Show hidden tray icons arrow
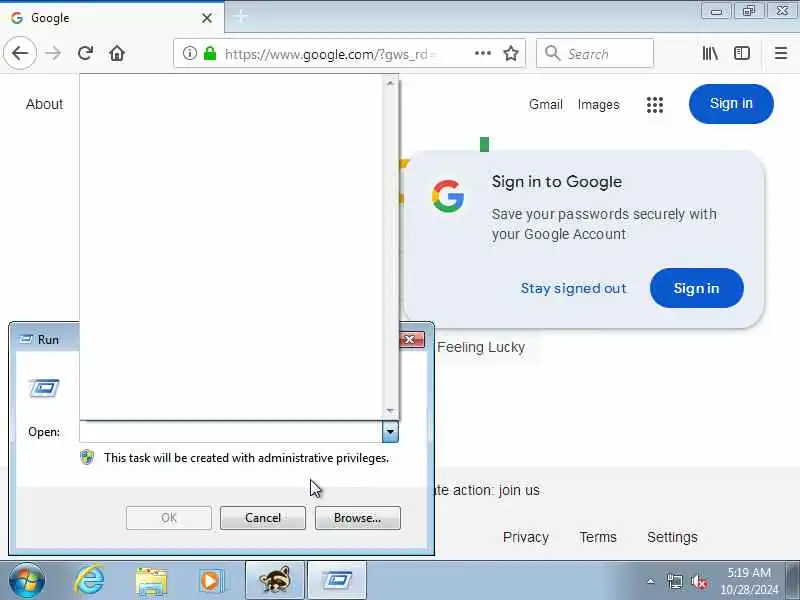800x600 pixels. point(650,582)
